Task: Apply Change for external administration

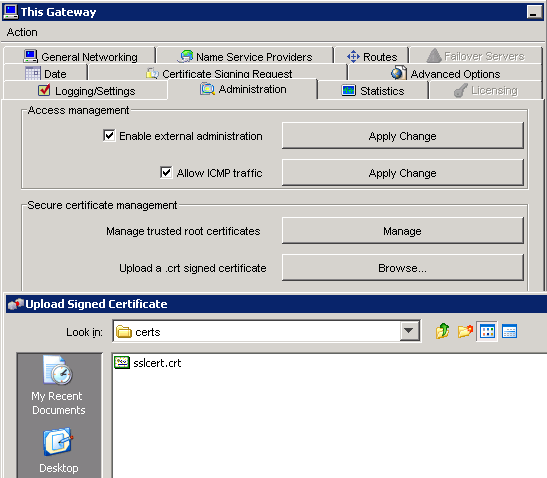Action: pyautogui.click(x=403, y=135)
